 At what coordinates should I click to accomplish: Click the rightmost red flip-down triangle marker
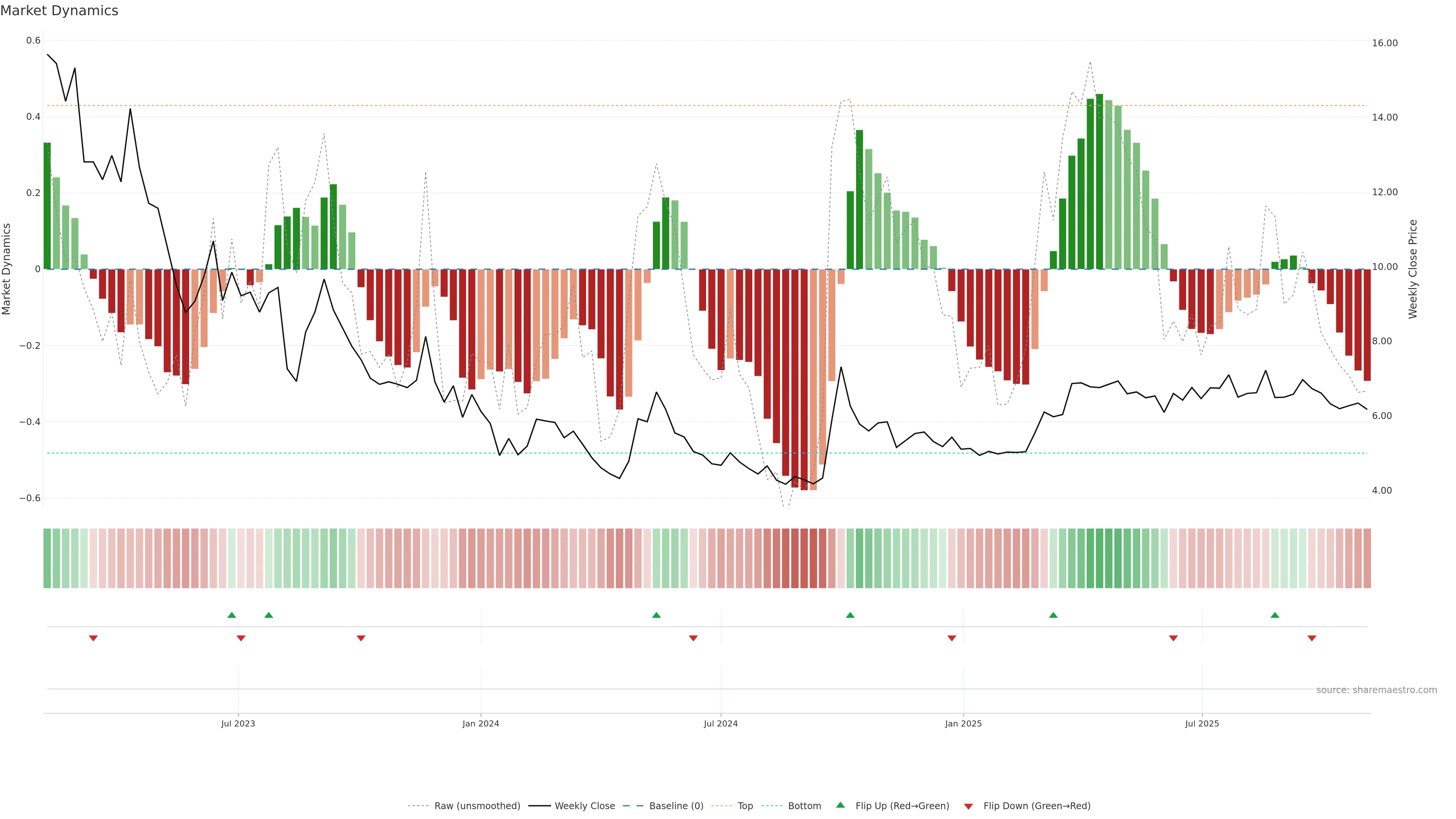pos(1312,638)
